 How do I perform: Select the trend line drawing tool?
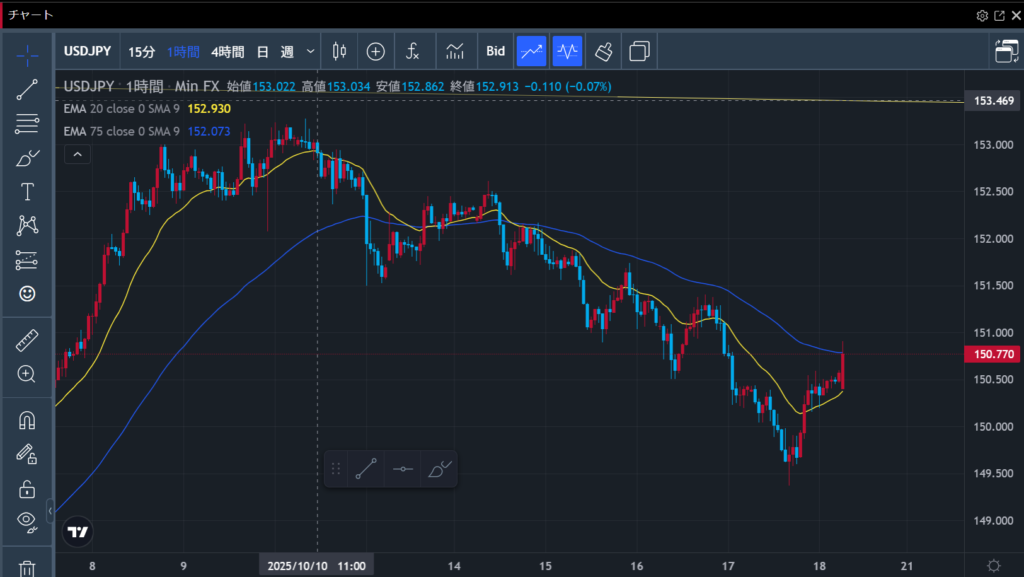point(27,90)
